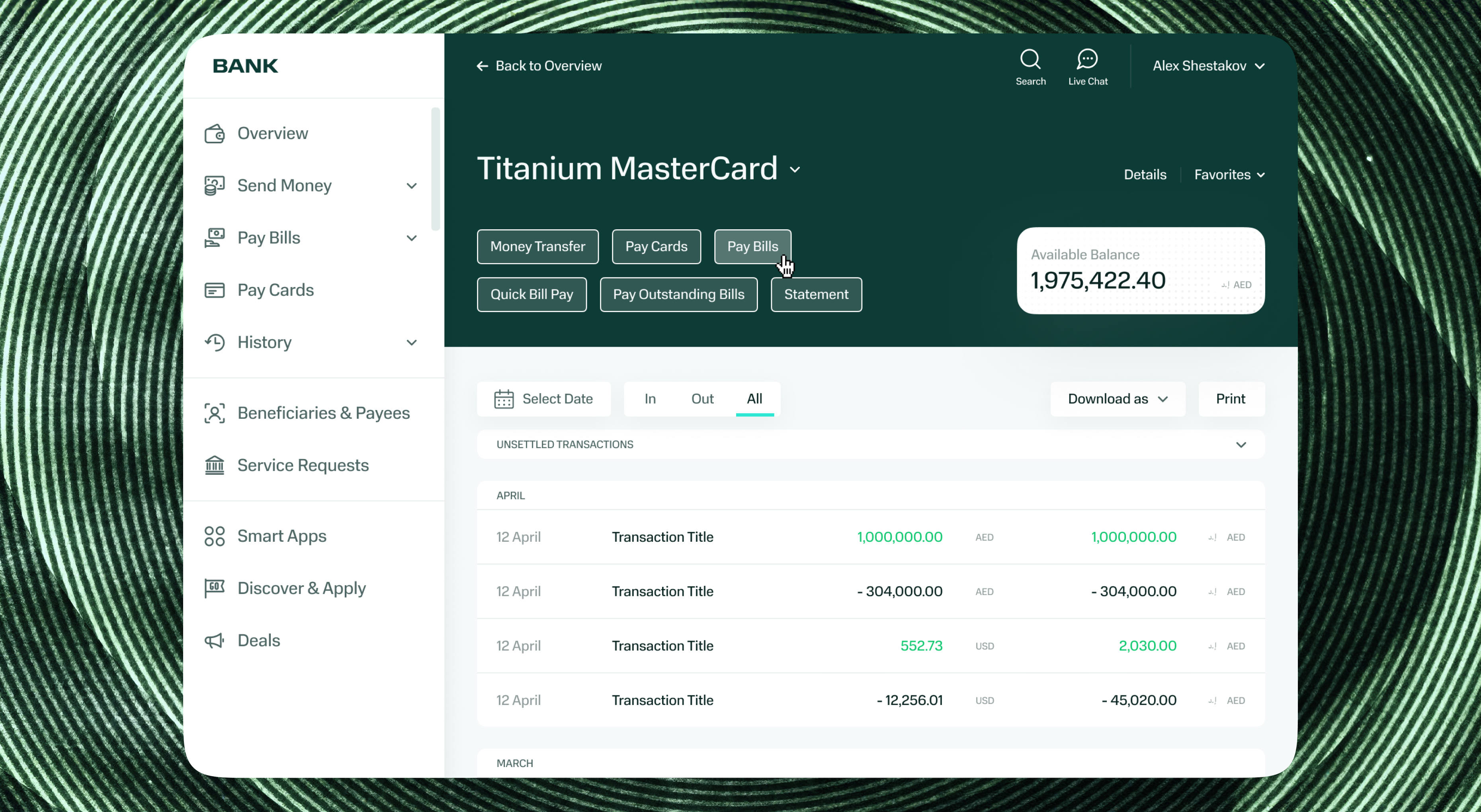1481x812 pixels.
Task: Click the calendar icon in Select Date
Action: 504,399
